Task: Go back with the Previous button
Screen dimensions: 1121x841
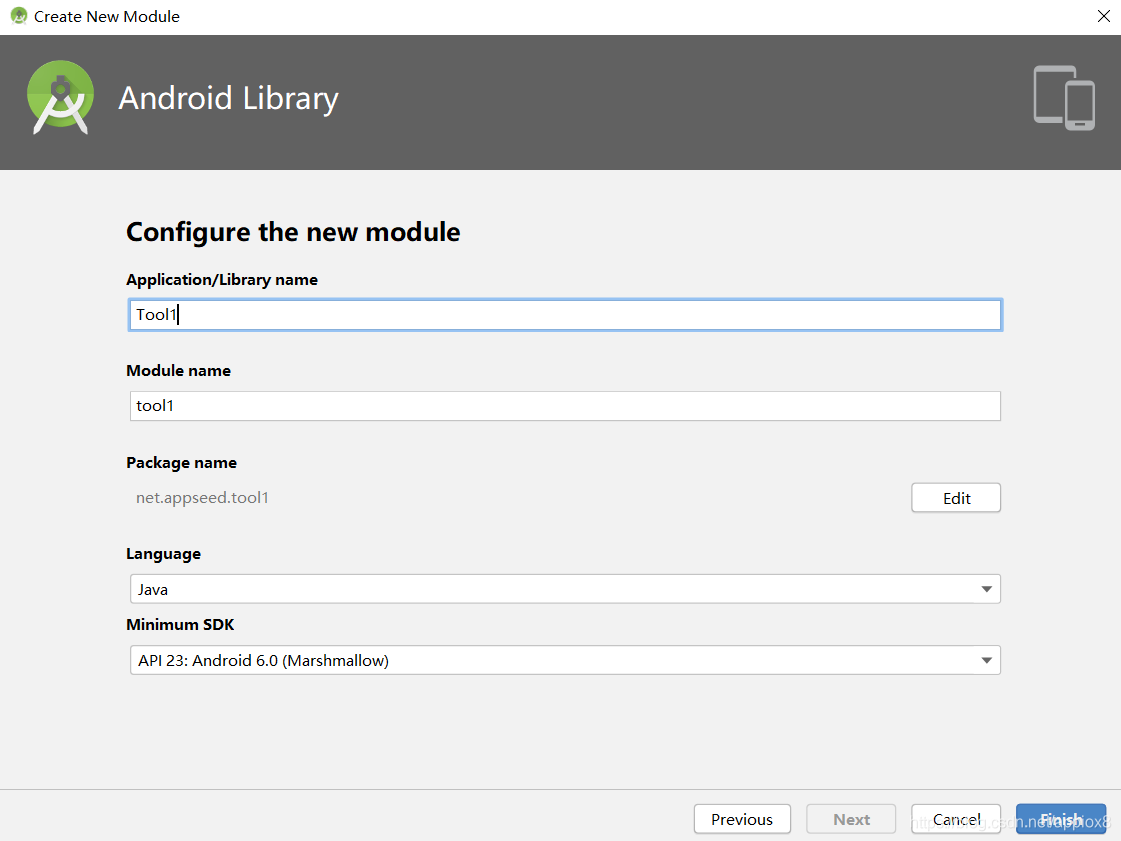Action: coord(742,819)
